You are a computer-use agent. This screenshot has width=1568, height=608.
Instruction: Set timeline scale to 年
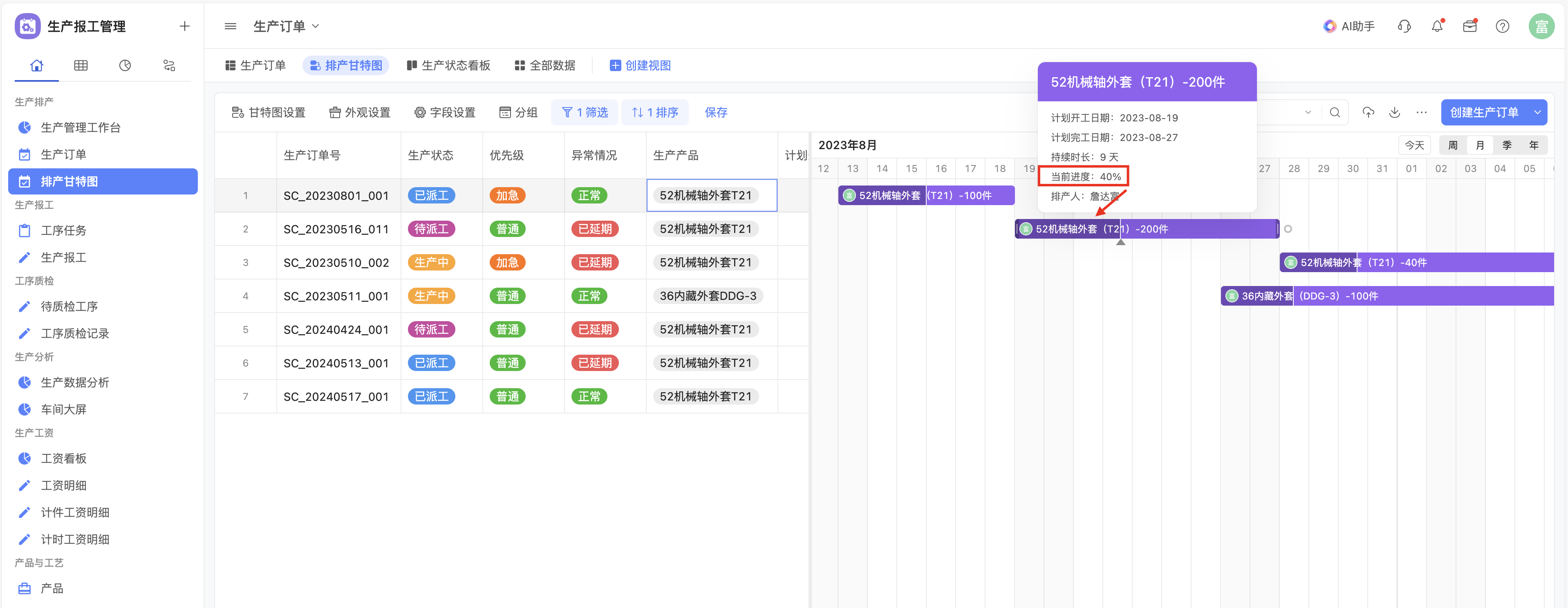tap(1533, 145)
